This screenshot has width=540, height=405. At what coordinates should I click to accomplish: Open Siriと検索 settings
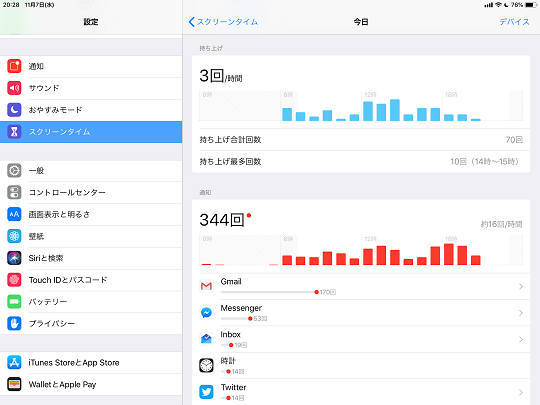point(91,258)
